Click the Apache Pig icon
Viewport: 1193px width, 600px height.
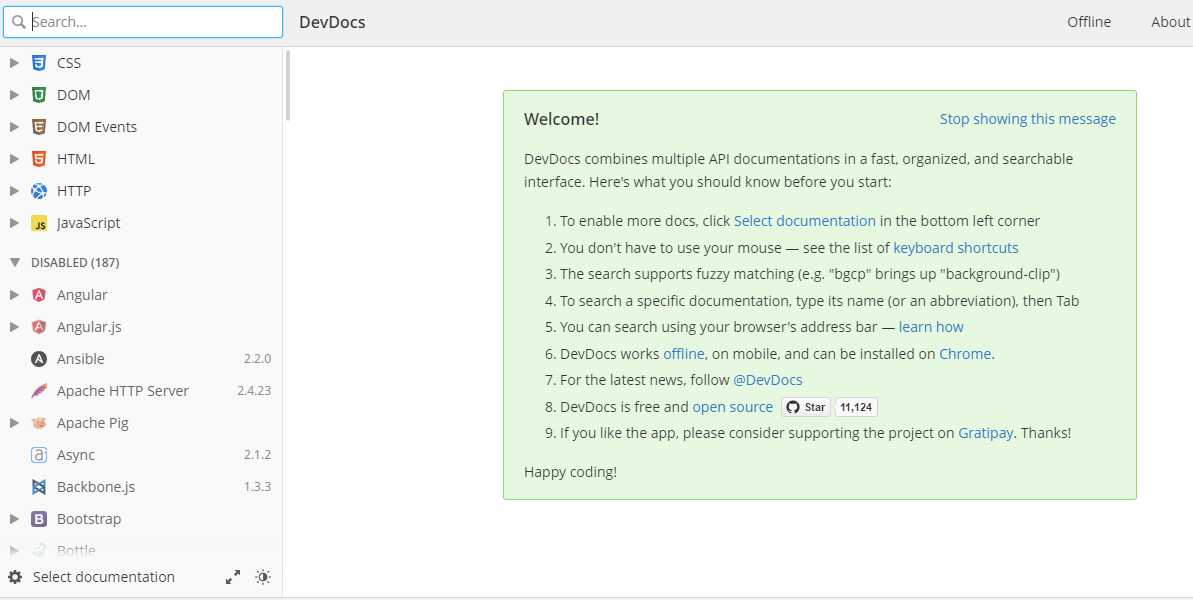click(39, 423)
